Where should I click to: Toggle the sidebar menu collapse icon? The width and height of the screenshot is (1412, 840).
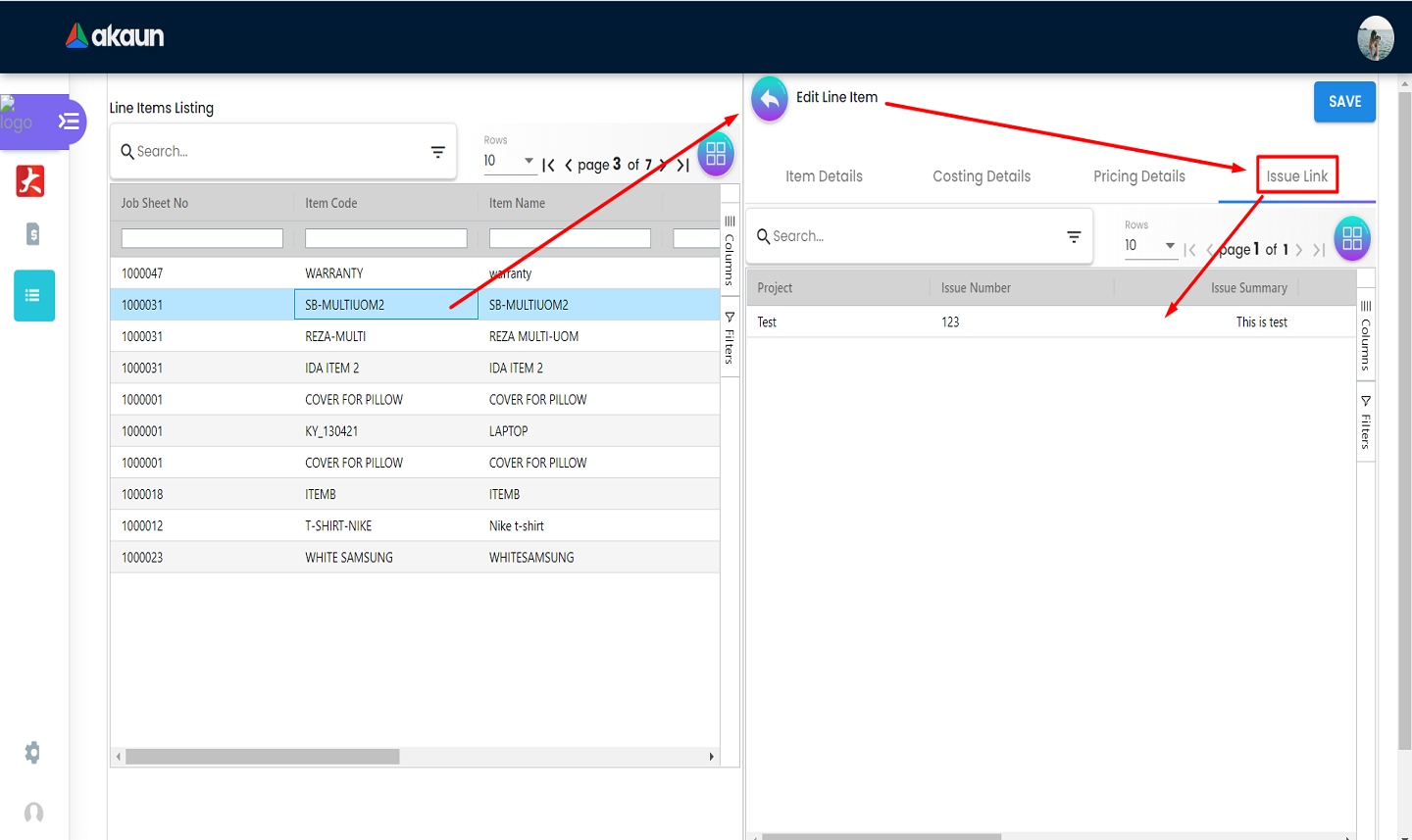coord(69,122)
